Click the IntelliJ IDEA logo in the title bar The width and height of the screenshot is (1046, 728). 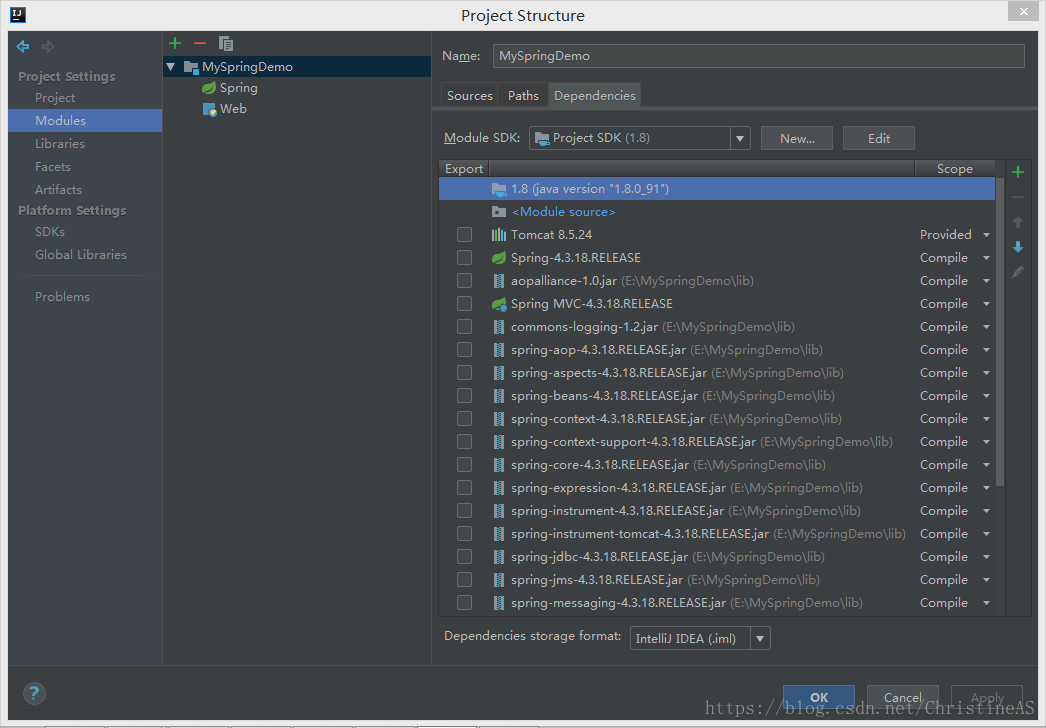click(18, 15)
